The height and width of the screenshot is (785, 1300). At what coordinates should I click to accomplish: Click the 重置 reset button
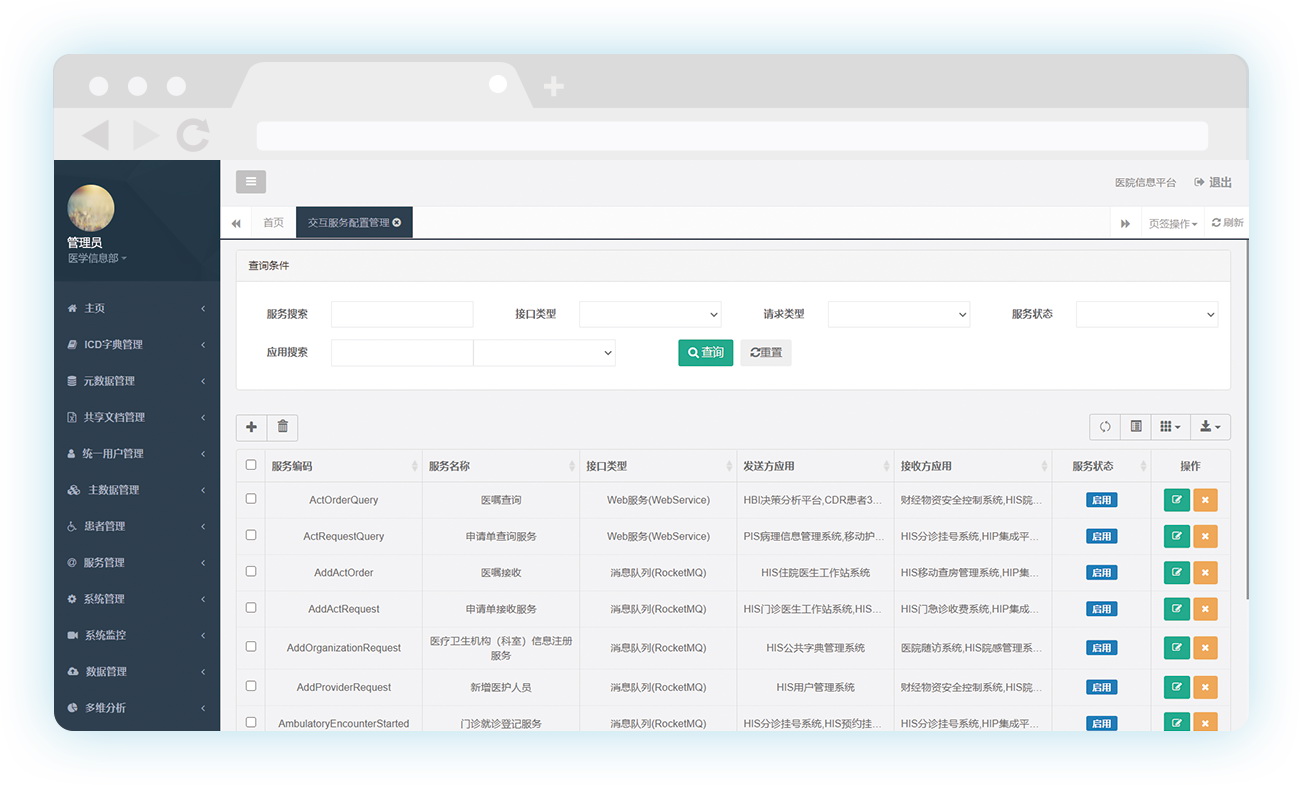point(766,353)
